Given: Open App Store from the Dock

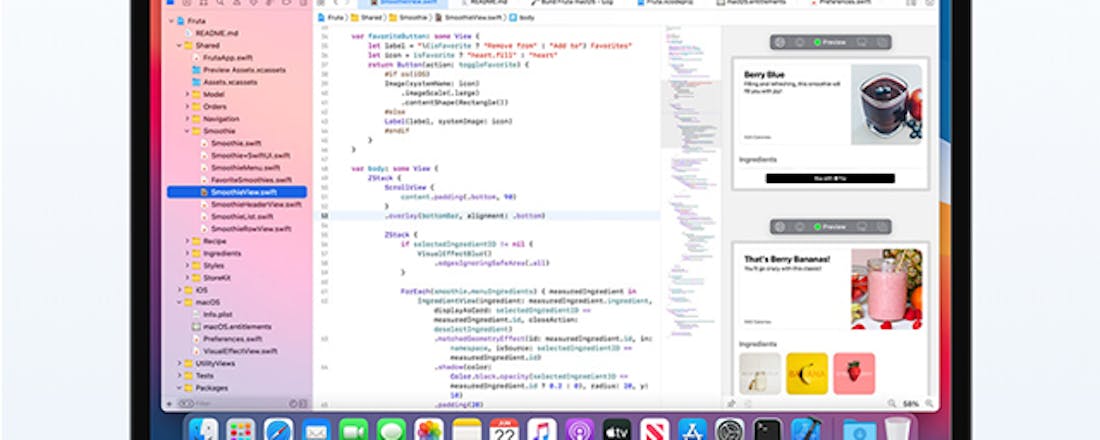Looking at the screenshot, I should click(692, 429).
